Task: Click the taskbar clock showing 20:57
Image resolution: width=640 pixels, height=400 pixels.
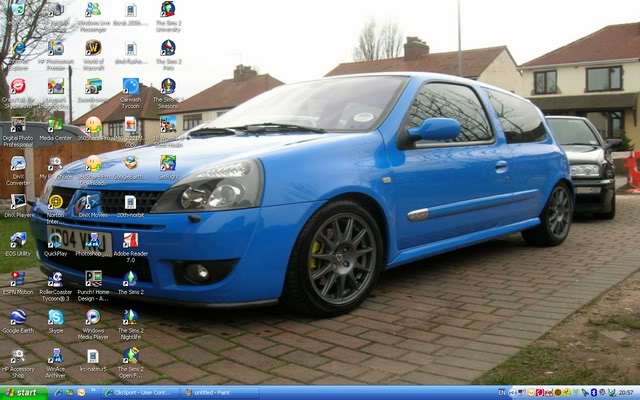Action: [626, 393]
